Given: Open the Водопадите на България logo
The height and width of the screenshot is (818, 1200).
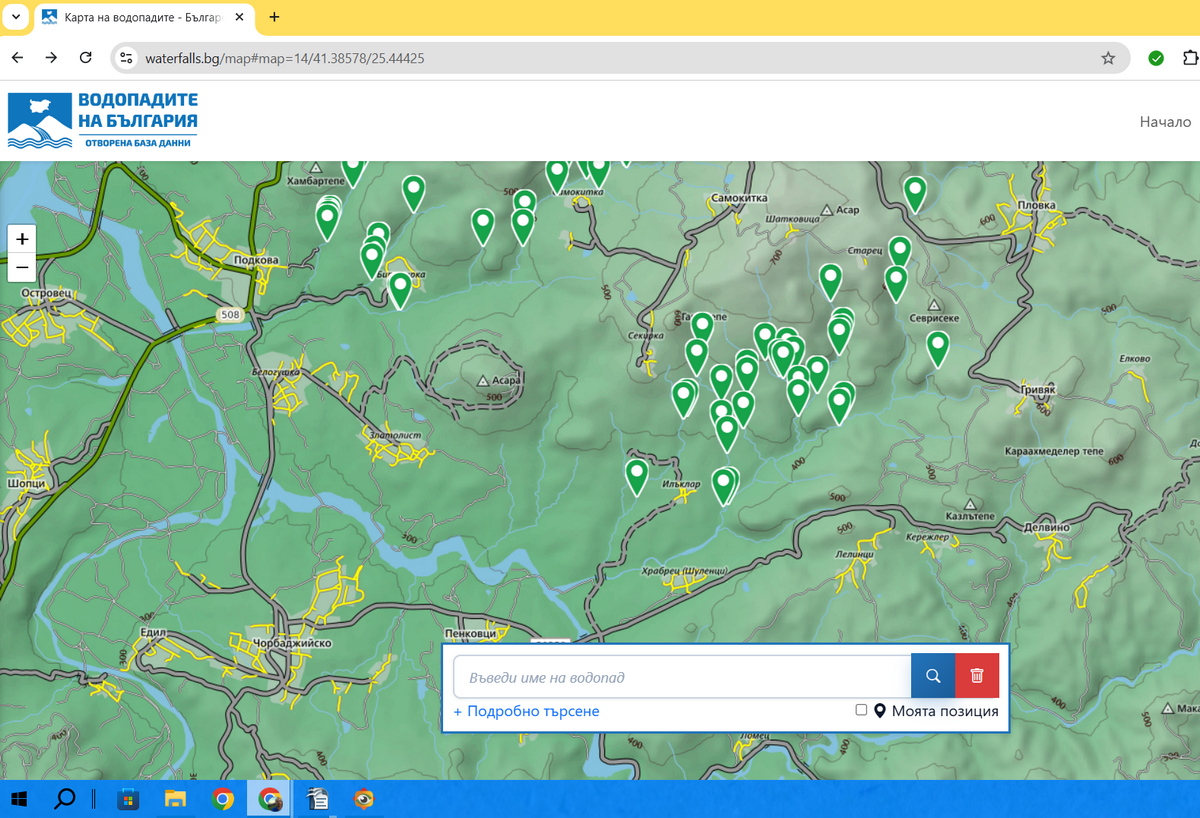Looking at the screenshot, I should coord(103,121).
